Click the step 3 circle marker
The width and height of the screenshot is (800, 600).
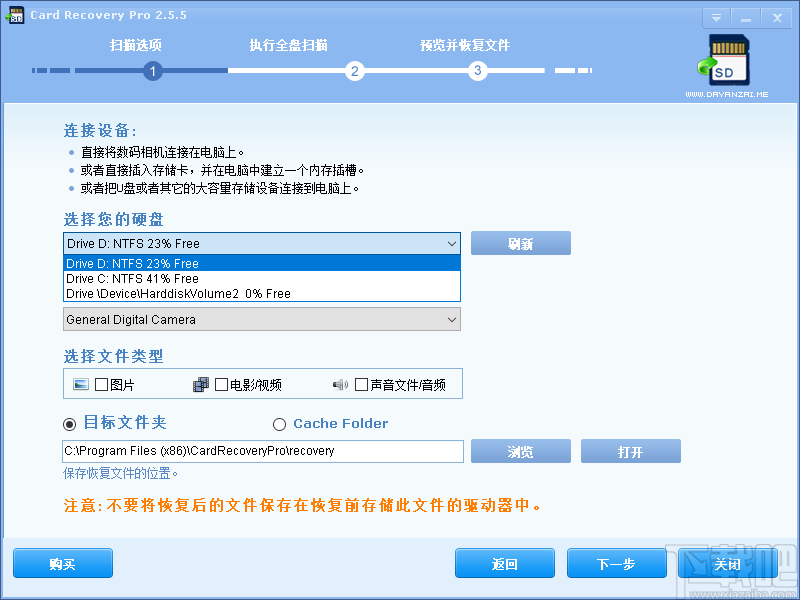tap(478, 70)
